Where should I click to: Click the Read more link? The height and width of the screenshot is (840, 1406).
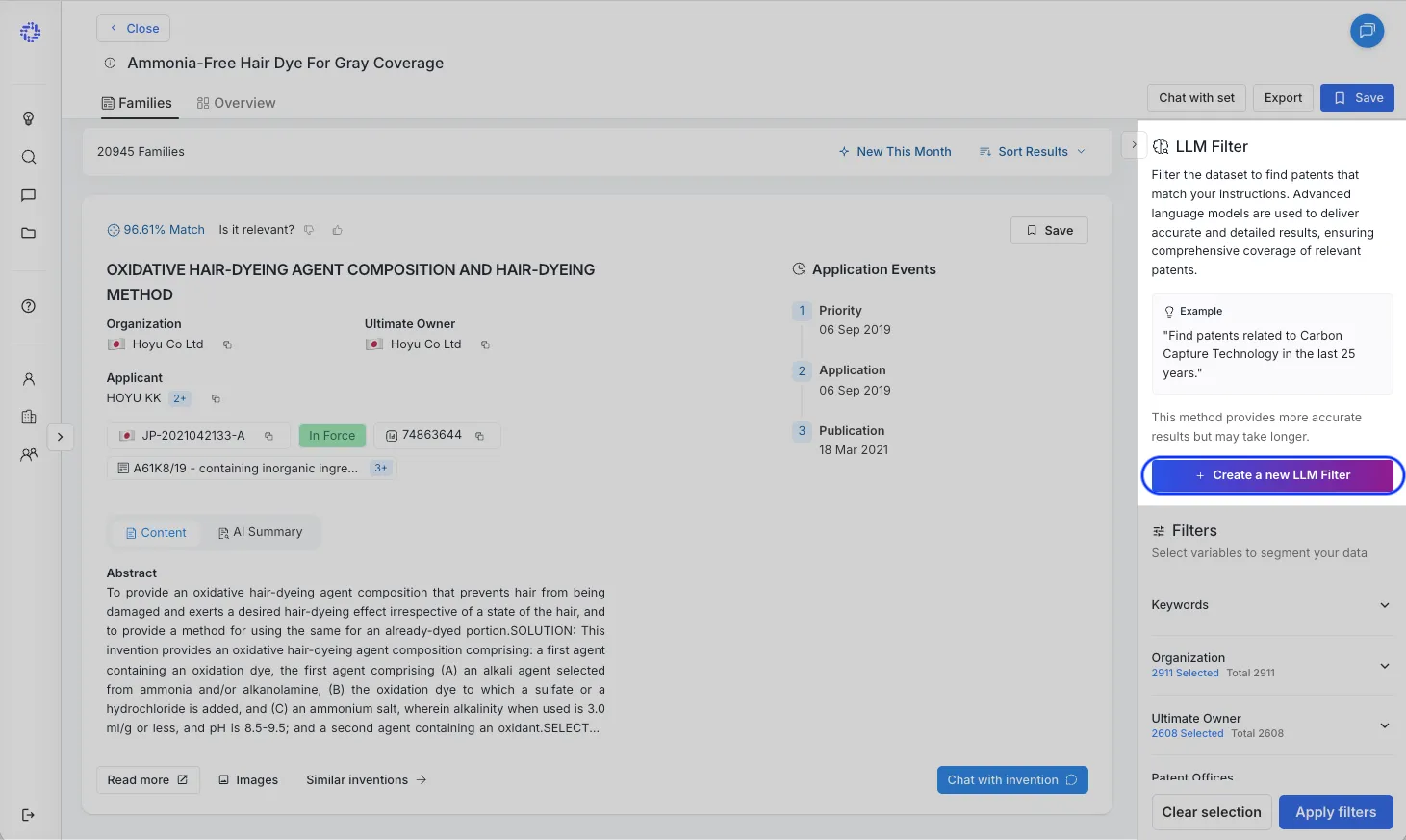(147, 780)
